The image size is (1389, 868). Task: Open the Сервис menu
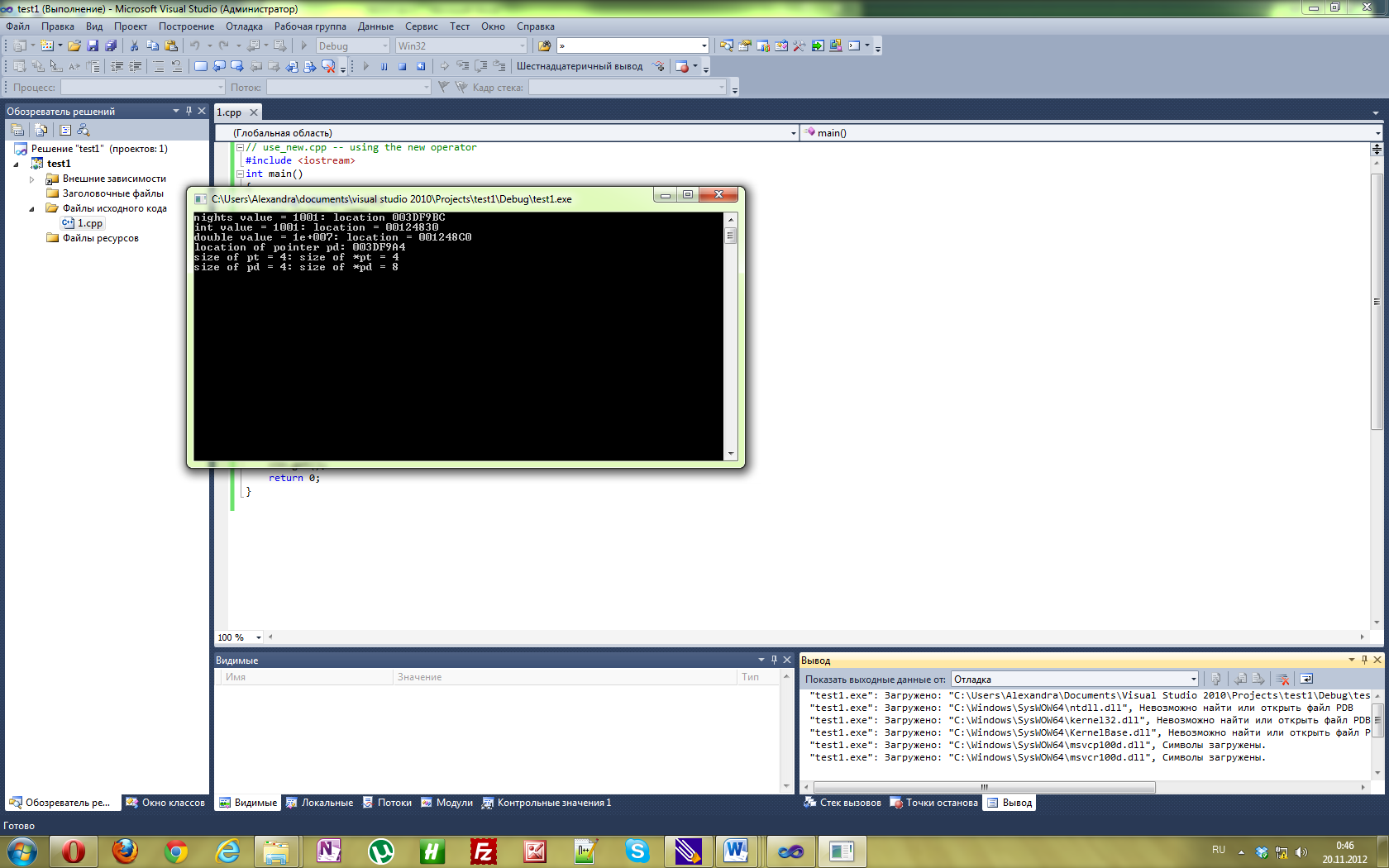point(421,26)
